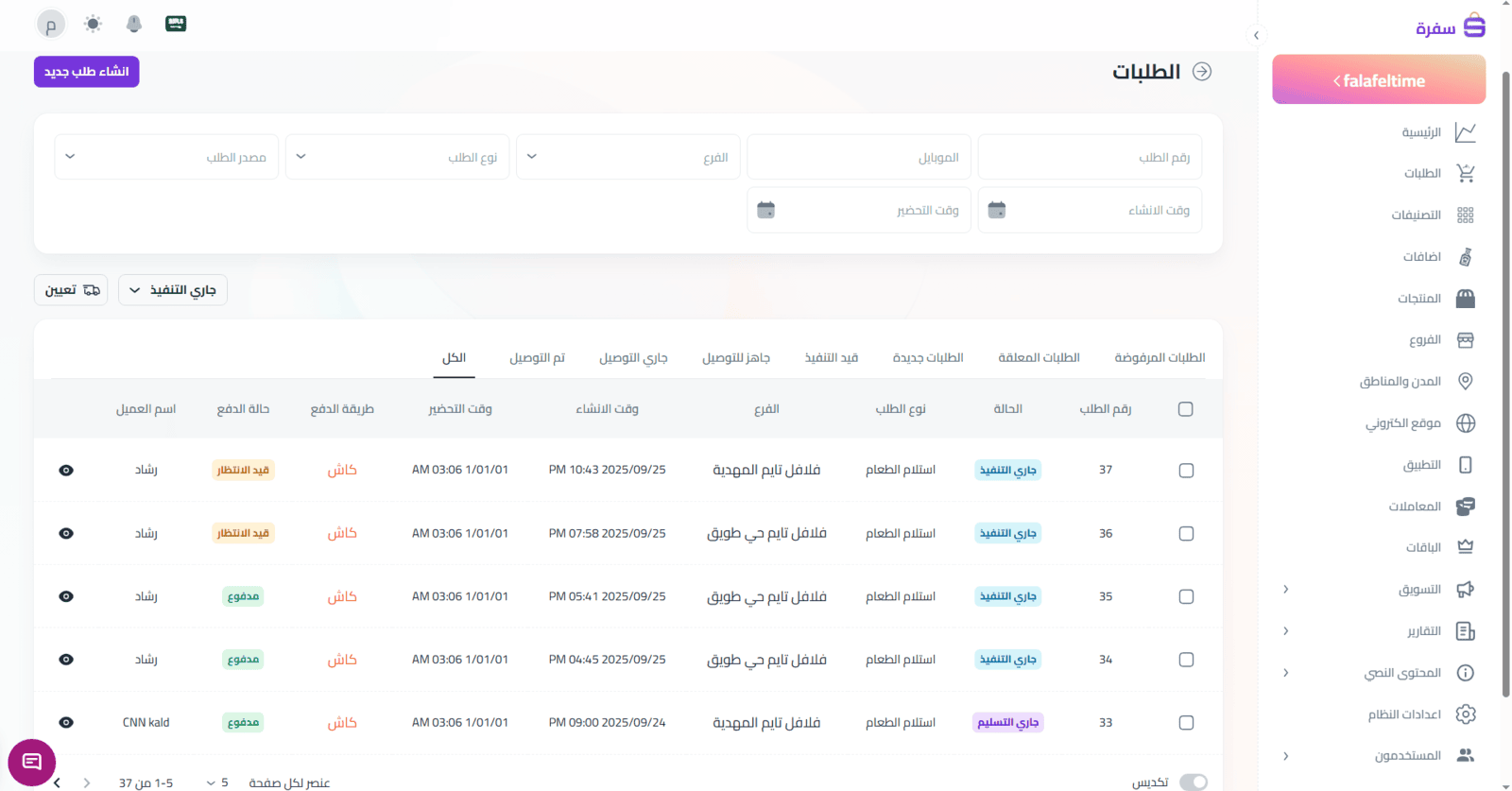Expand the جاري التنفيذ status dropdown
This screenshot has height=791, width=1512.
[173, 290]
